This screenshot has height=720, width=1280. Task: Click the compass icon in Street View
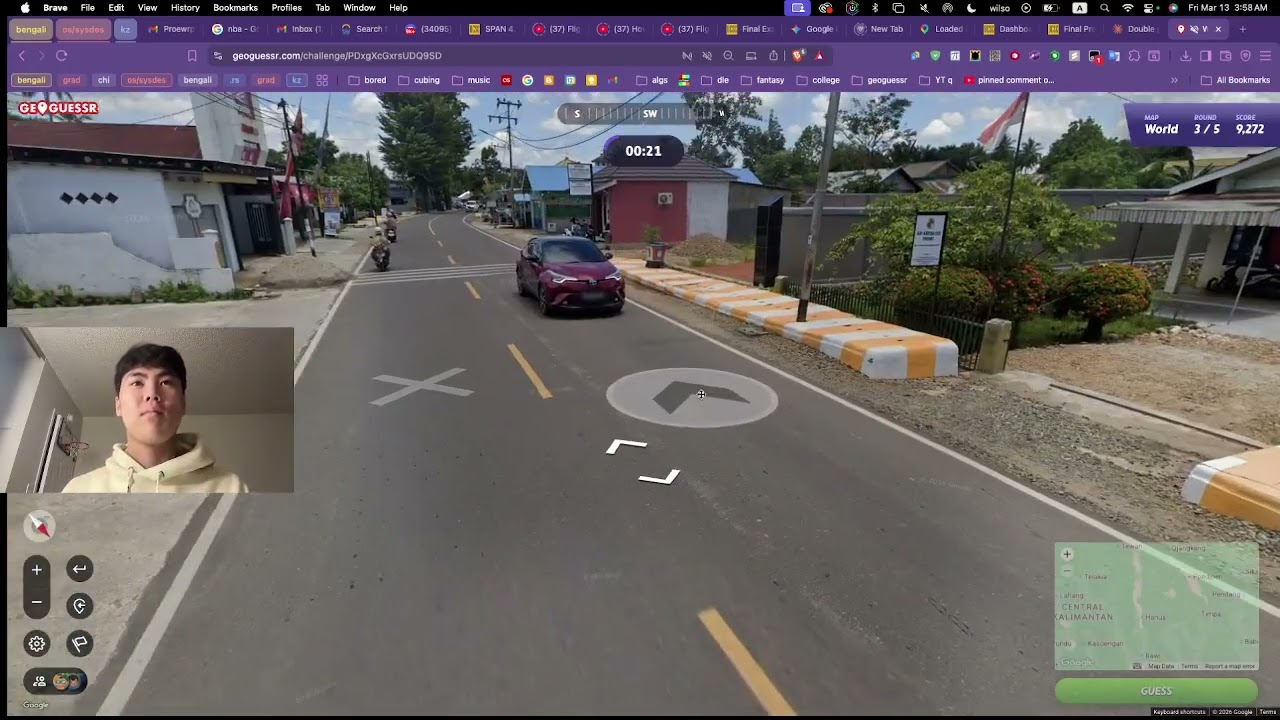click(39, 525)
